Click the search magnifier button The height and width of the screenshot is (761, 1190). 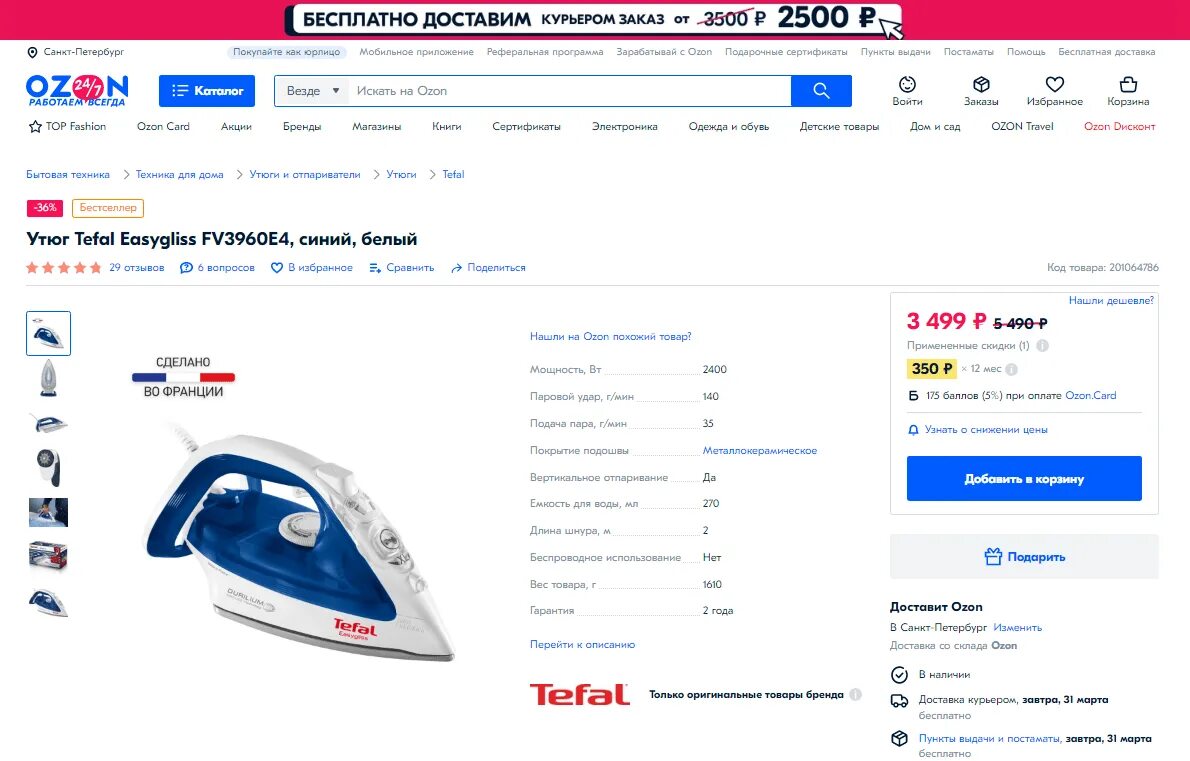tap(821, 90)
